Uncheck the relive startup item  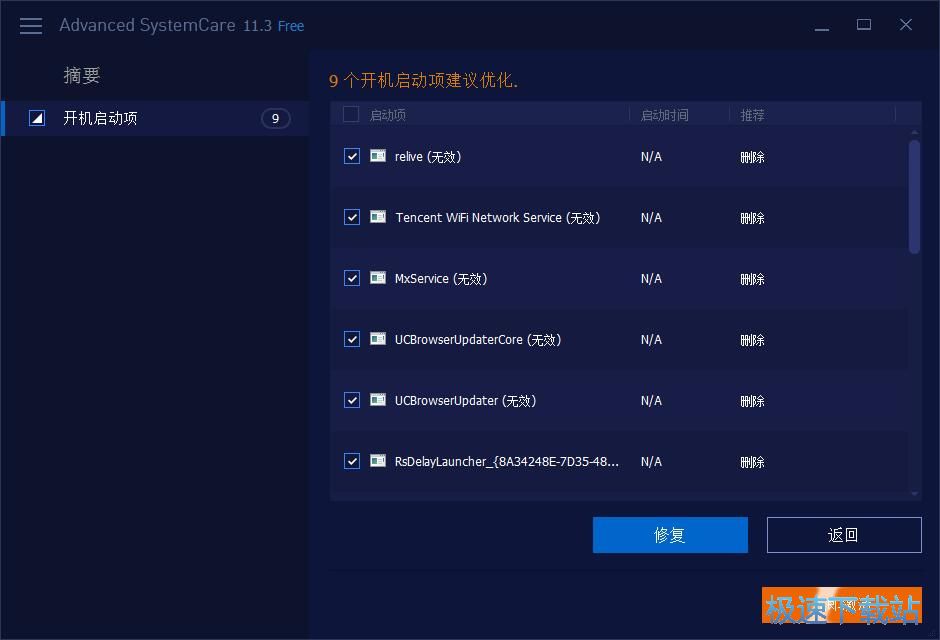click(351, 156)
